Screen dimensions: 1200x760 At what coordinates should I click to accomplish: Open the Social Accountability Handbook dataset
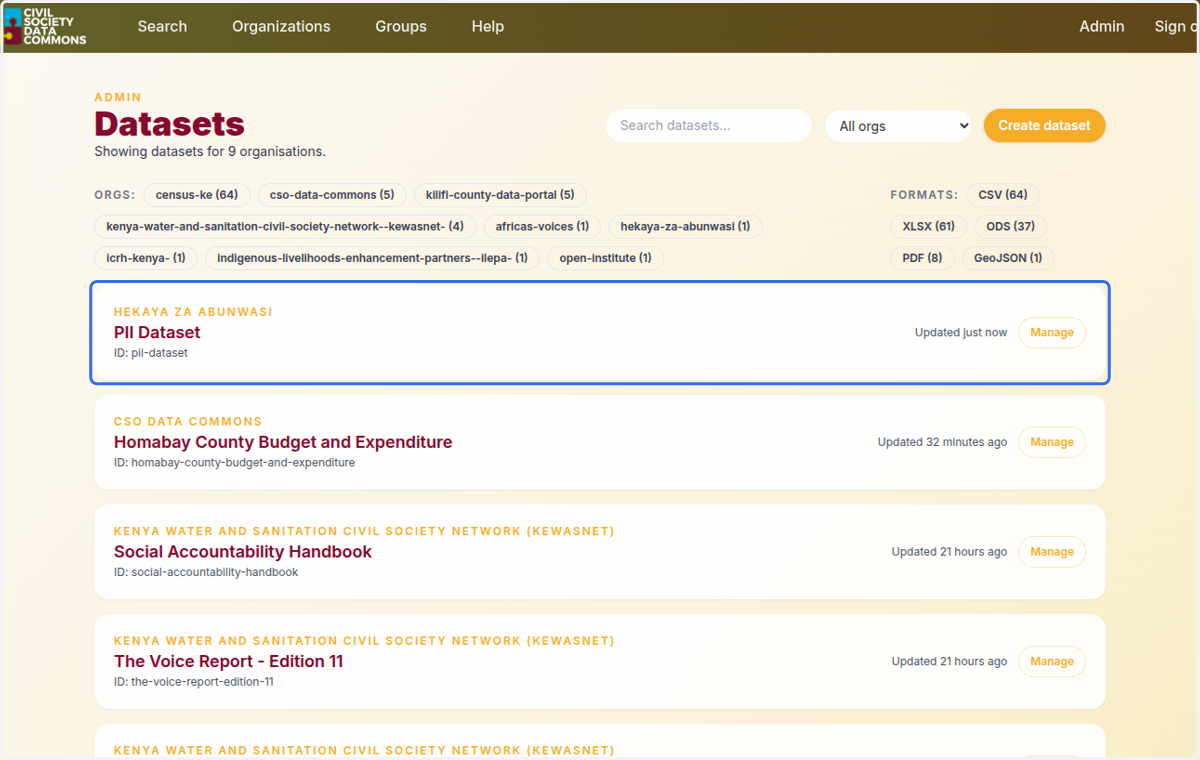click(x=243, y=552)
